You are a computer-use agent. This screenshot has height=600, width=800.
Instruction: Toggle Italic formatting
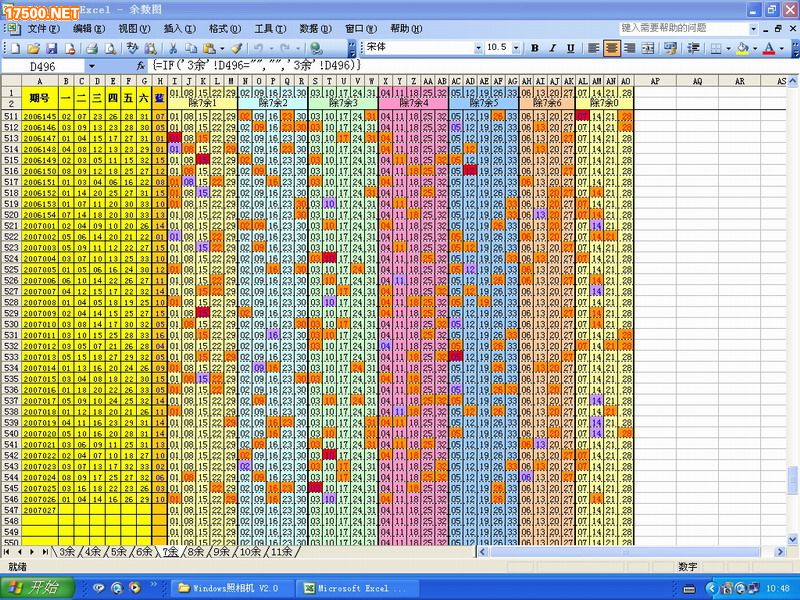[x=552, y=48]
